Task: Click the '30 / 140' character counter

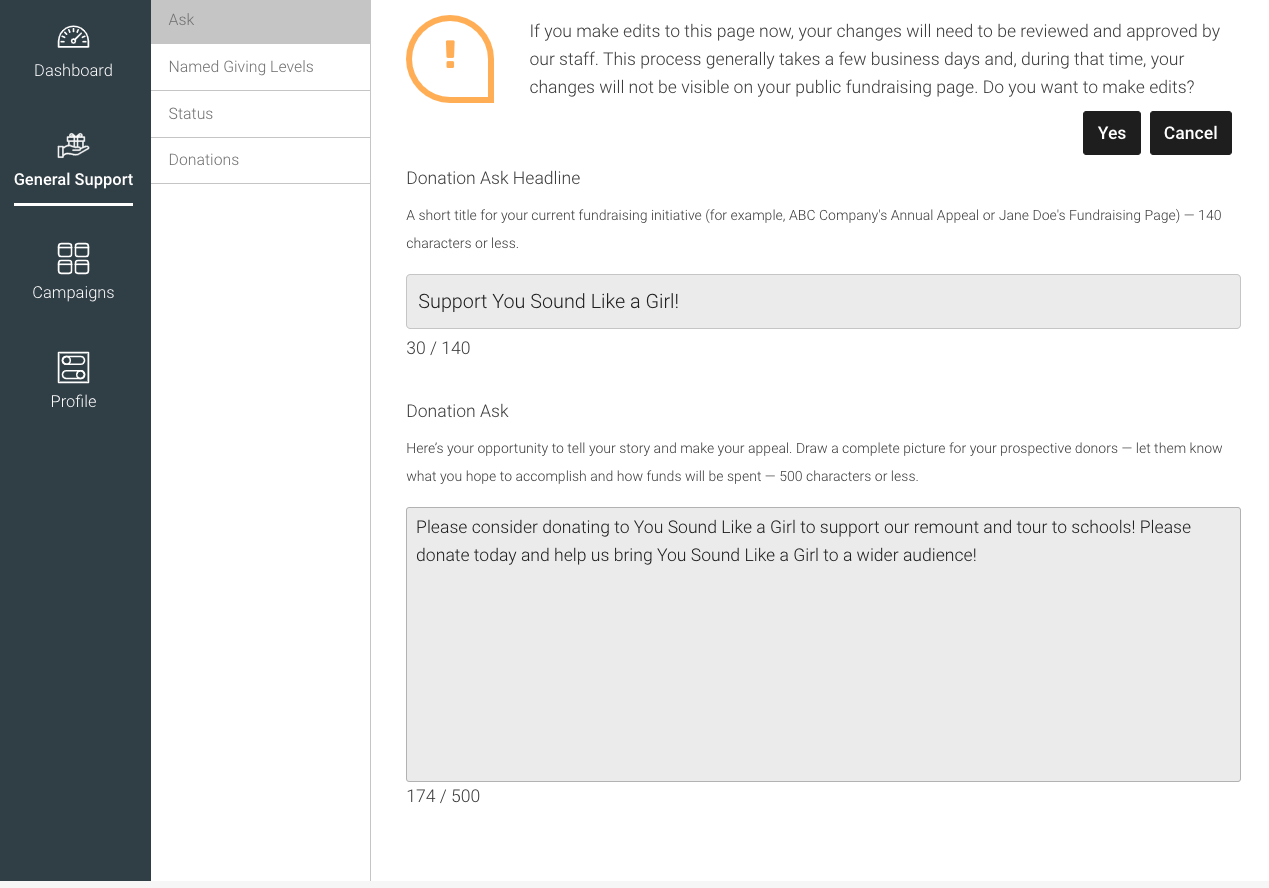Action: (x=438, y=348)
